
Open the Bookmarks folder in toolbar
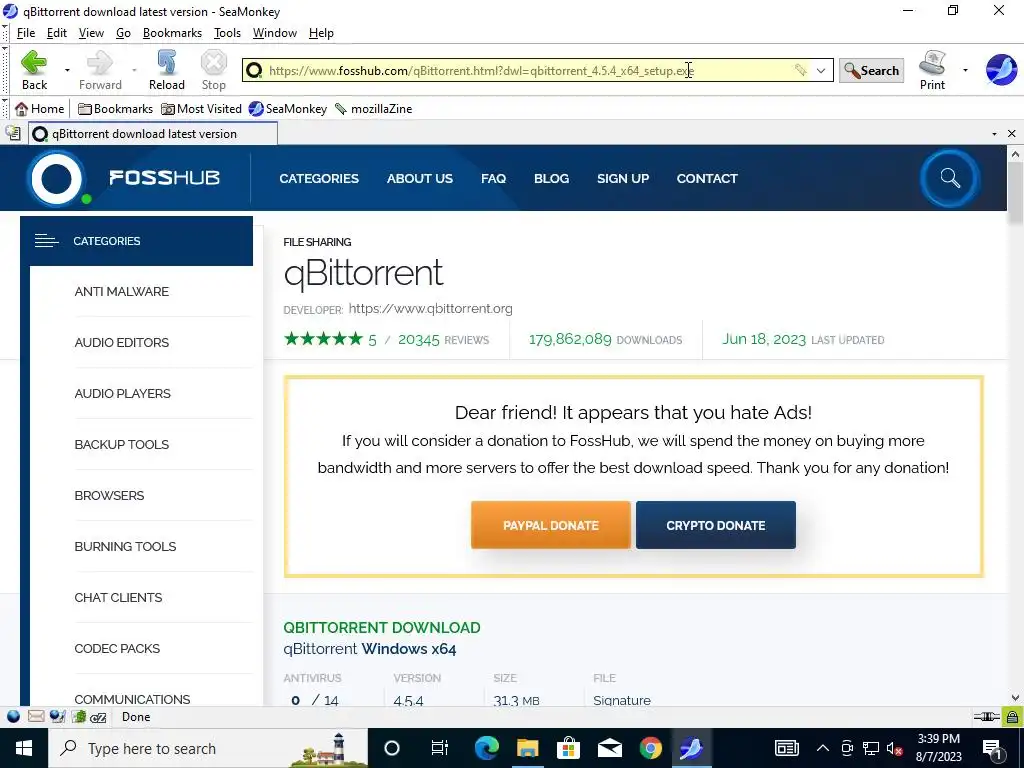tap(116, 108)
